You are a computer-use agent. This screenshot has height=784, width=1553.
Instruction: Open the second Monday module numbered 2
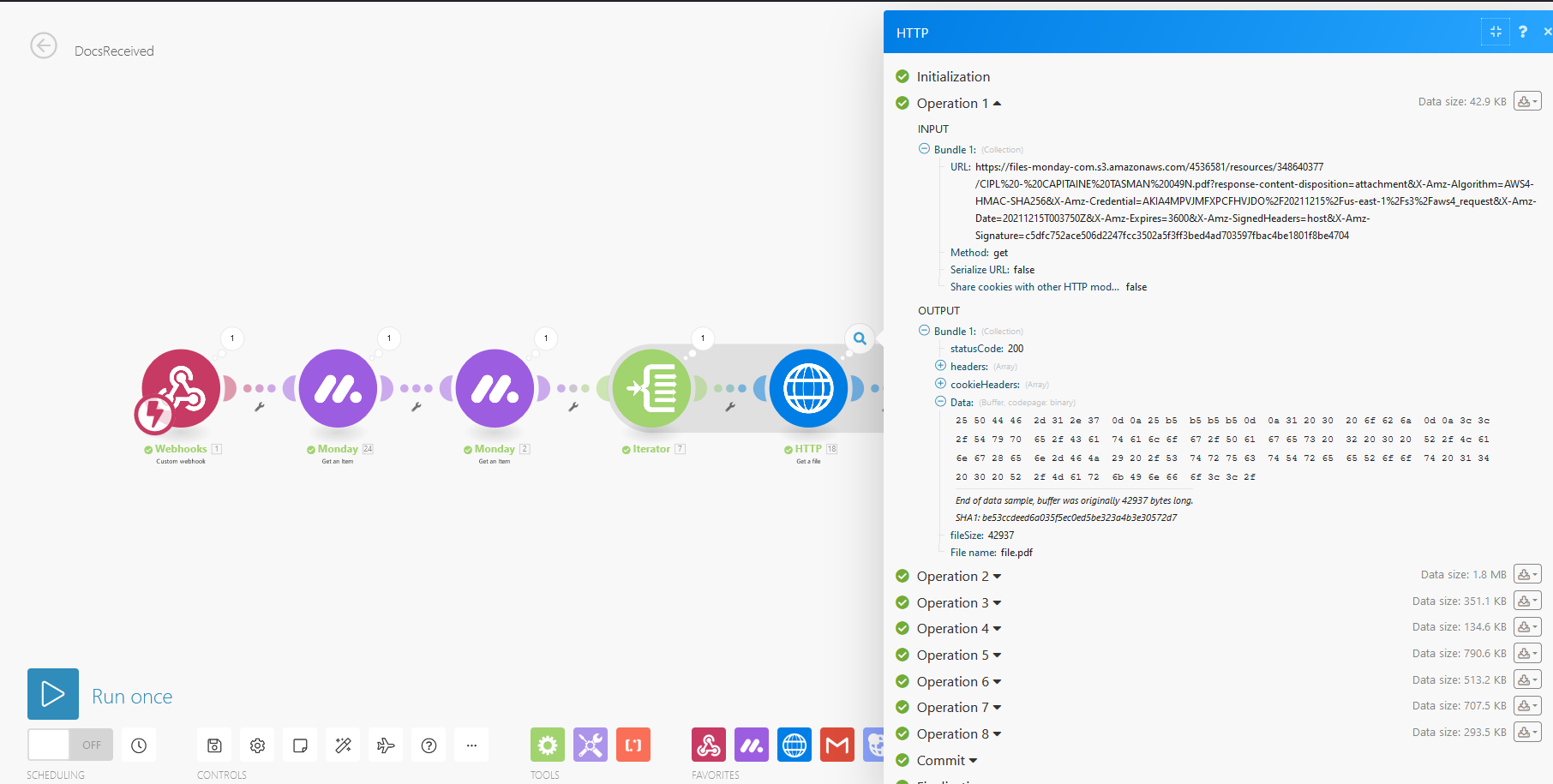[x=495, y=388]
